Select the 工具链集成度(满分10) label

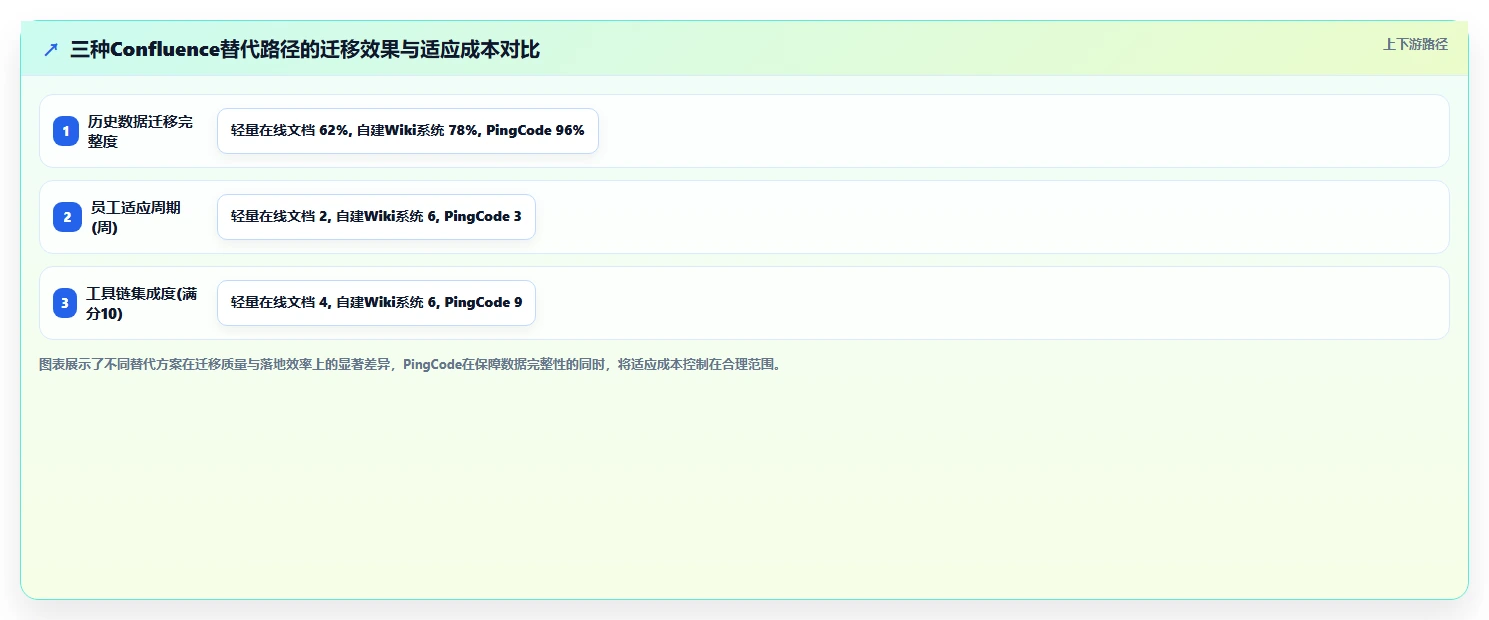pos(142,303)
